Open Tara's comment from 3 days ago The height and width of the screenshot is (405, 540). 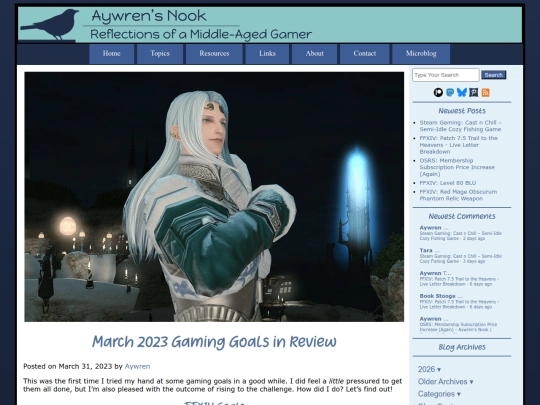pos(460,256)
